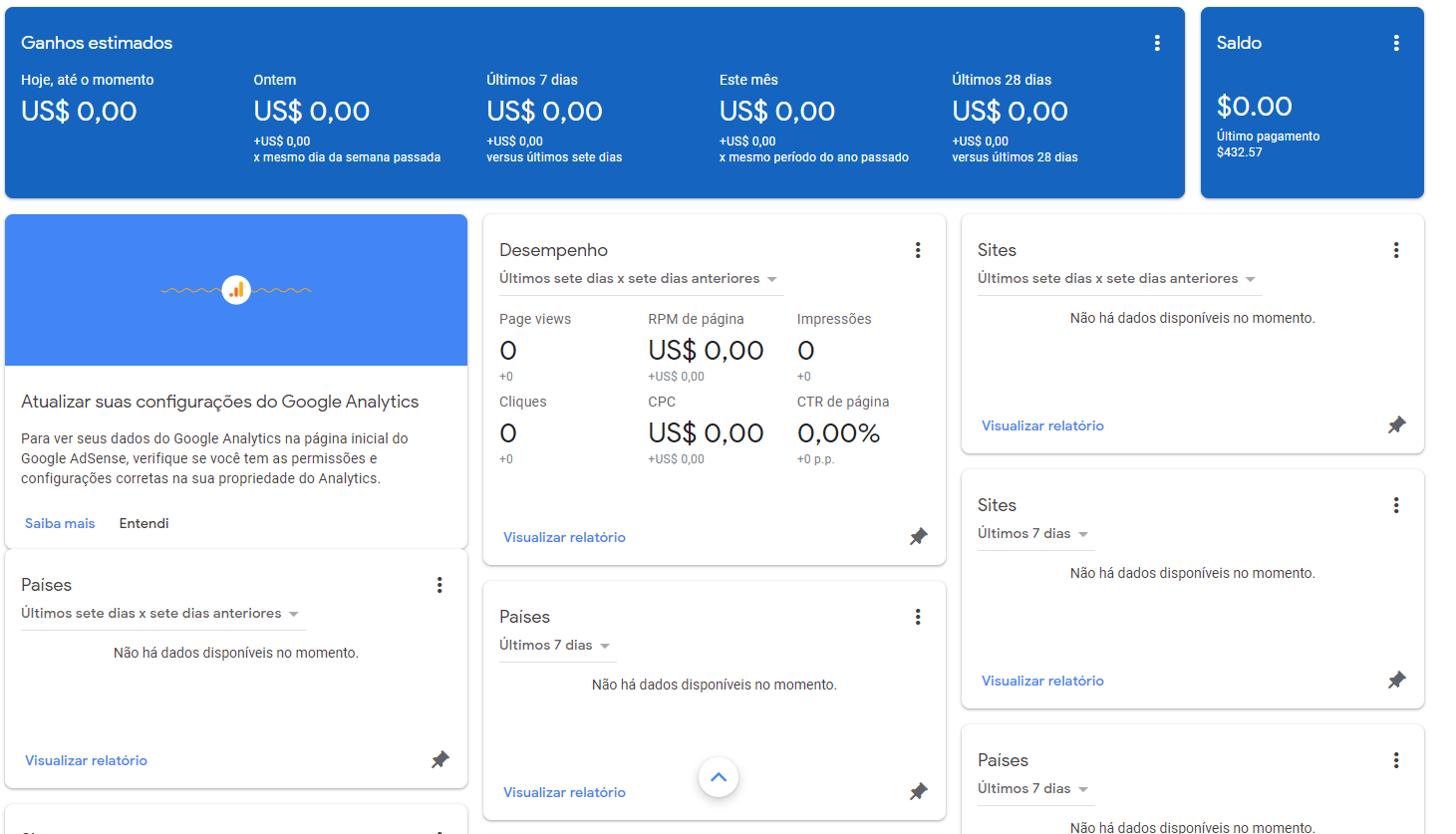This screenshot has height=834, width=1456.
Task: Click the Impressões metric value
Action: click(806, 351)
